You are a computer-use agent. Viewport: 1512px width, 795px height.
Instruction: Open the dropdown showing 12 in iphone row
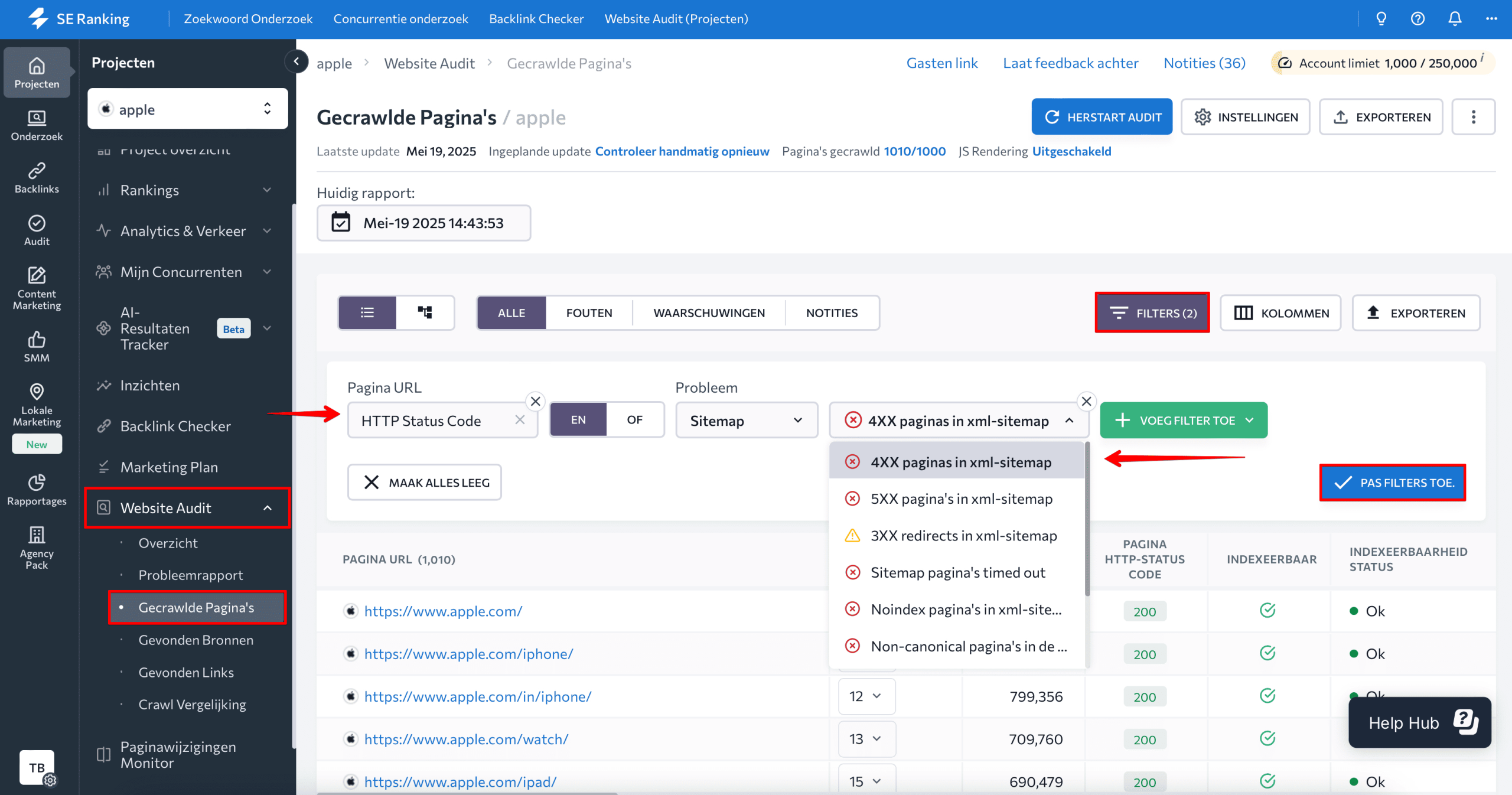tap(866, 696)
